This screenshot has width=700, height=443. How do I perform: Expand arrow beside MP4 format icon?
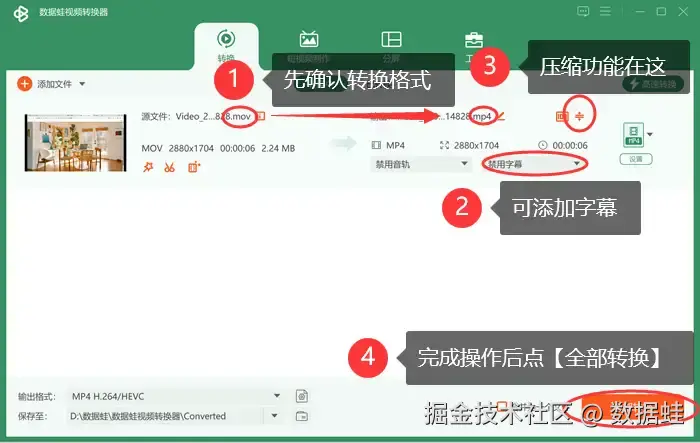click(x=650, y=134)
